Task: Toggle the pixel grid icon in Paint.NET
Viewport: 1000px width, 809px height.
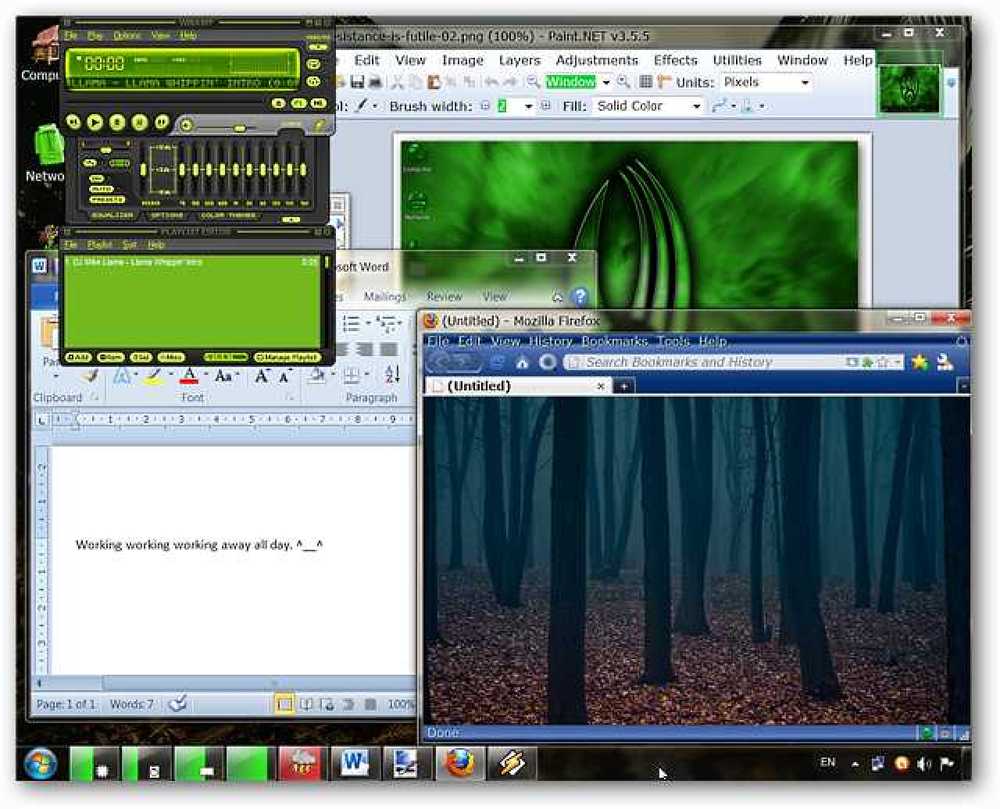Action: [x=645, y=82]
